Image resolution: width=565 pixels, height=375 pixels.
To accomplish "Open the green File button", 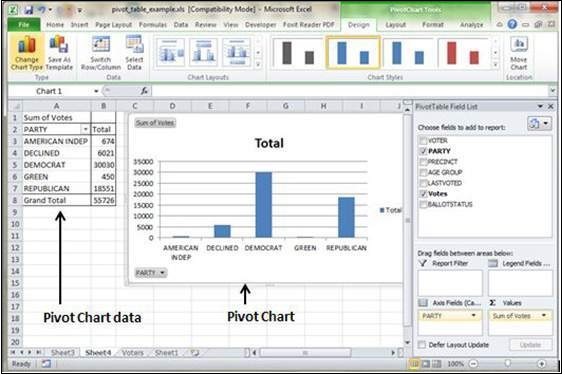I will click(x=24, y=25).
